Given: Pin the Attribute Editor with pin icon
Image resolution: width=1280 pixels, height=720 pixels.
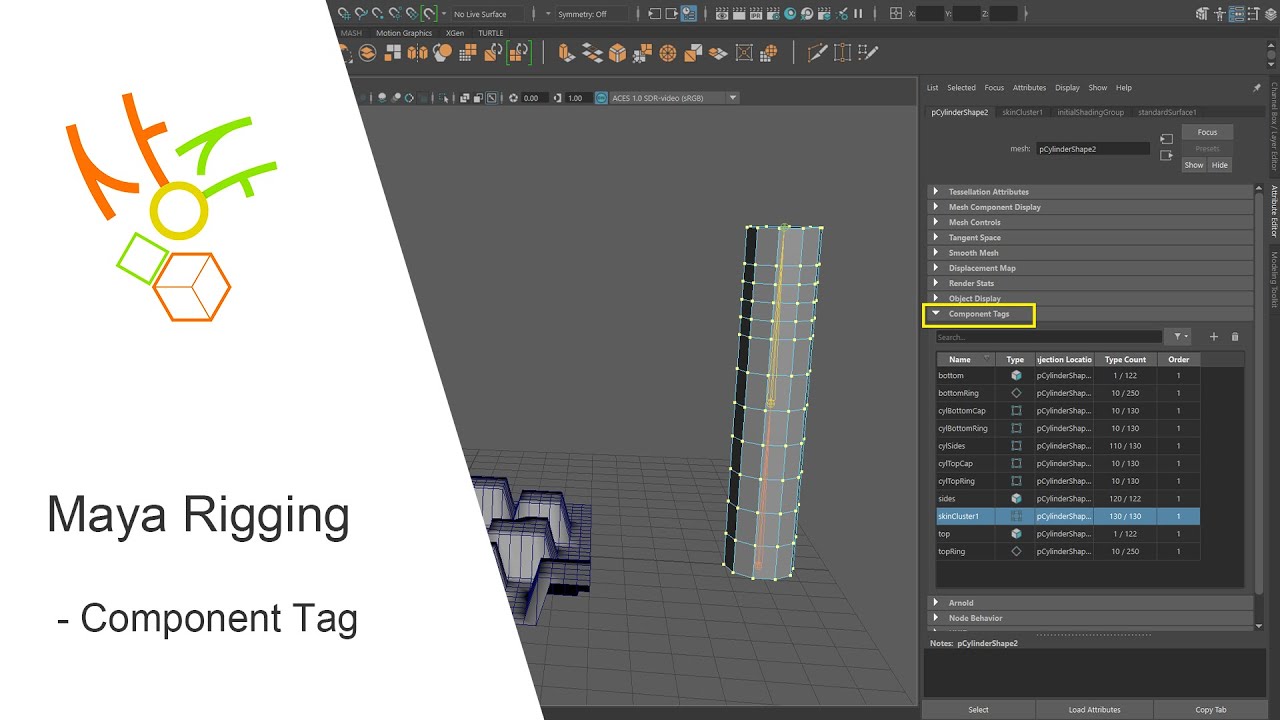Looking at the screenshot, I should pos(1257,88).
